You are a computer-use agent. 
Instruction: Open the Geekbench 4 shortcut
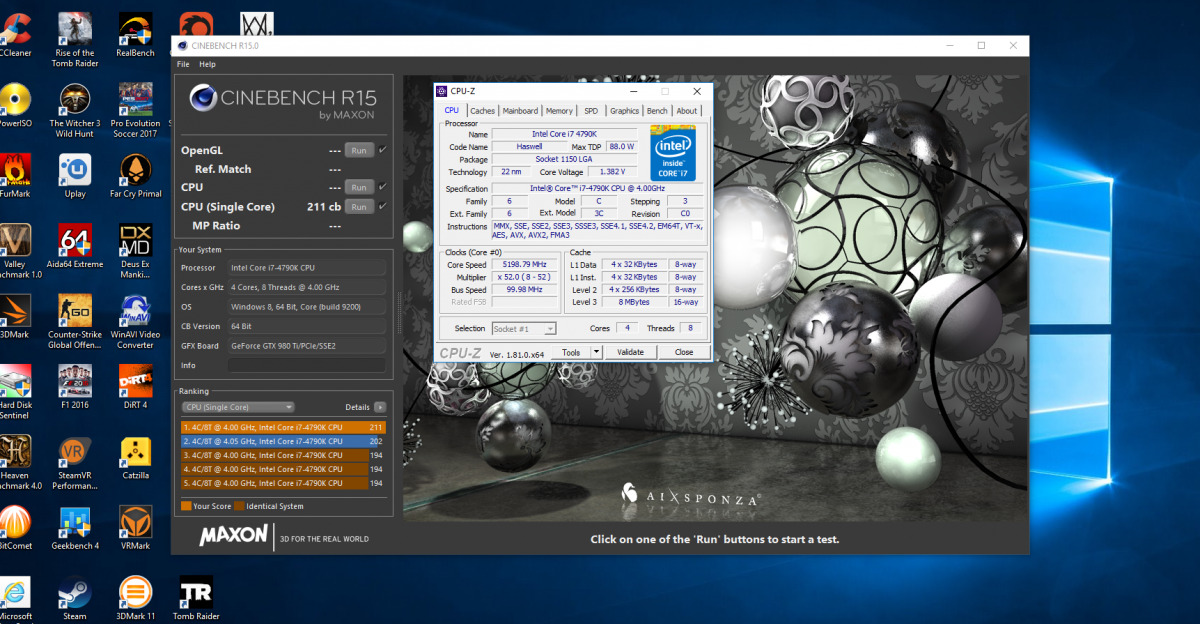coord(75,526)
